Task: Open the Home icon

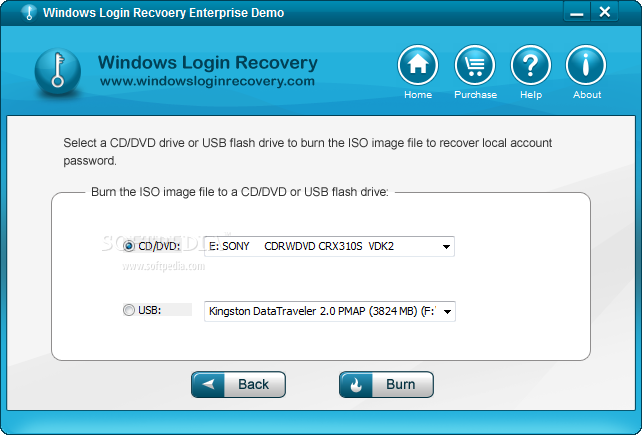Action: (418, 65)
